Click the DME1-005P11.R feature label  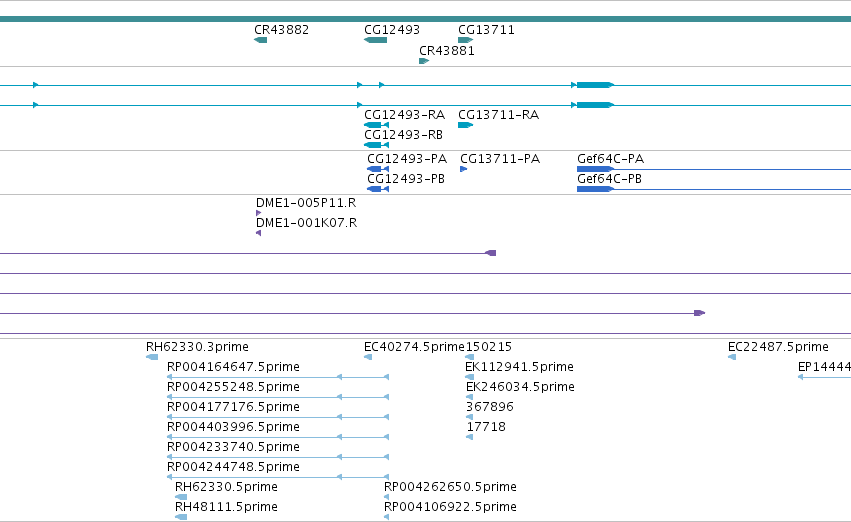pos(306,203)
